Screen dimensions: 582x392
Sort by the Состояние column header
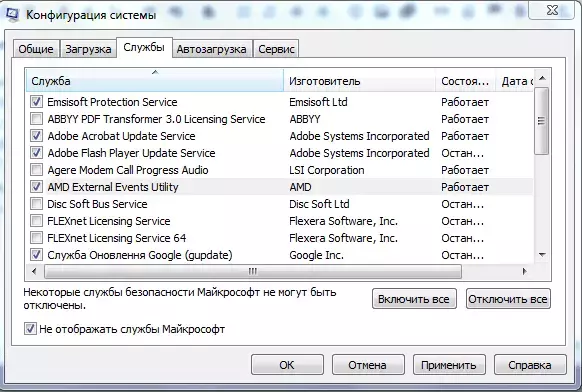[465, 81]
